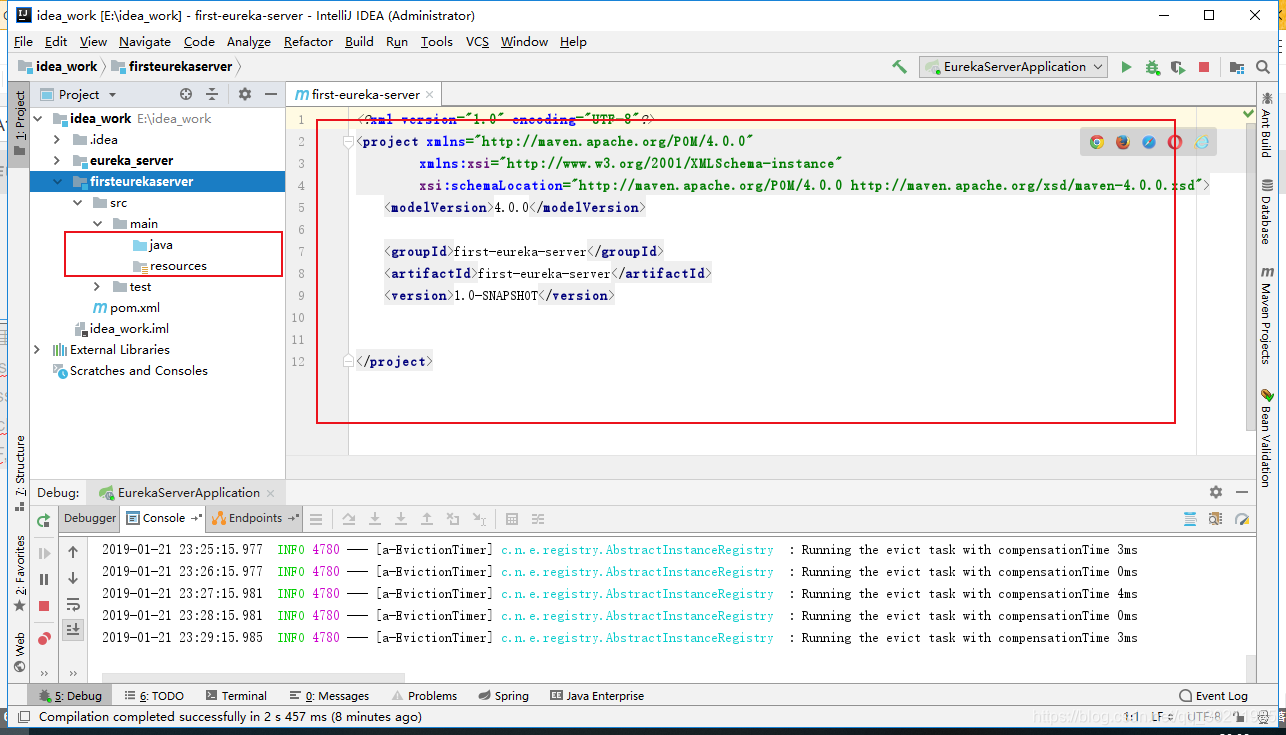Toggle the Z: Structure side panel
Image resolution: width=1286 pixels, height=735 pixels.
pos(19,473)
